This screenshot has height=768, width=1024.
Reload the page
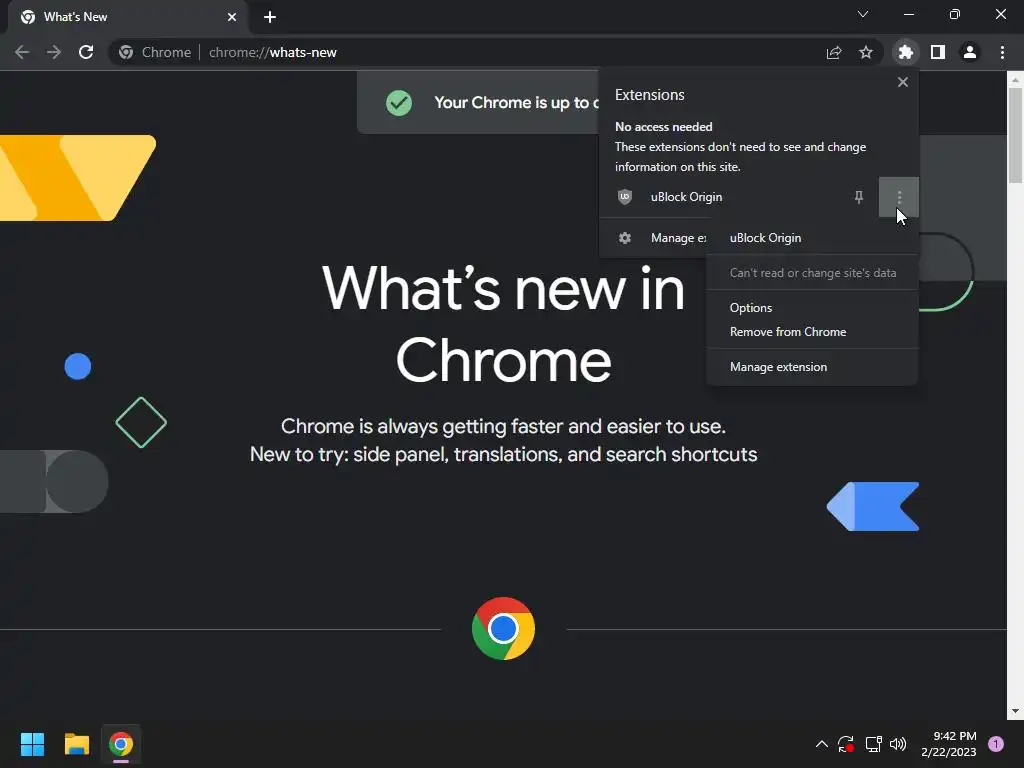click(86, 52)
